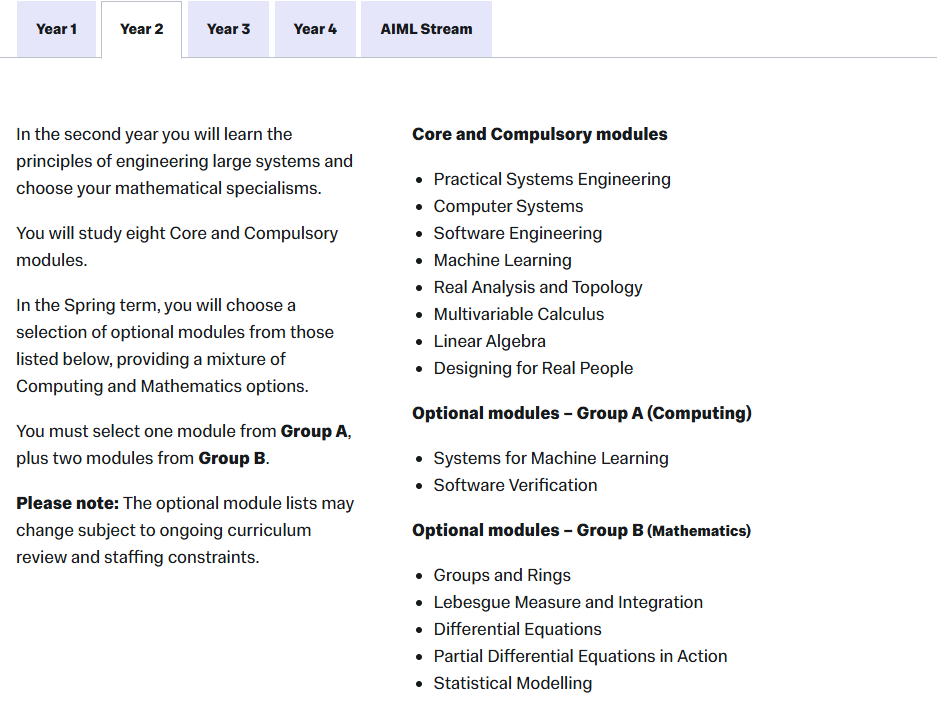Click Systems for Machine Learning option

click(550, 458)
